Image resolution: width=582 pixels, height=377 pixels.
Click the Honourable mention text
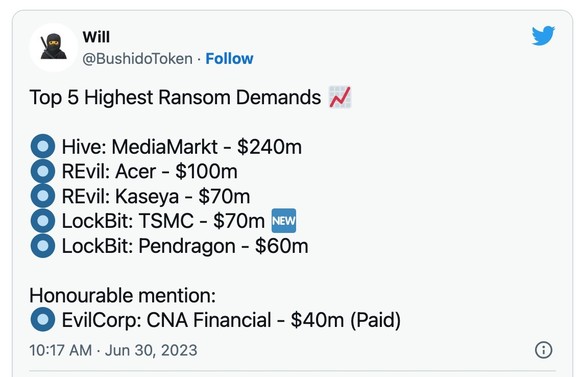tap(122, 296)
